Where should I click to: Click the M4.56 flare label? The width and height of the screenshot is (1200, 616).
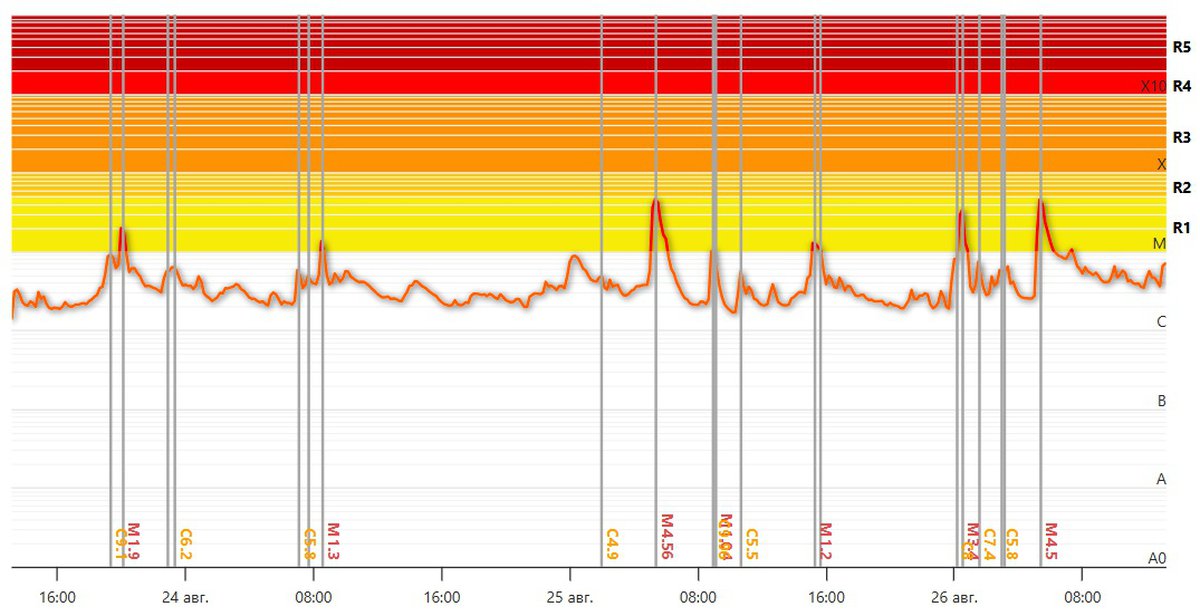point(667,537)
